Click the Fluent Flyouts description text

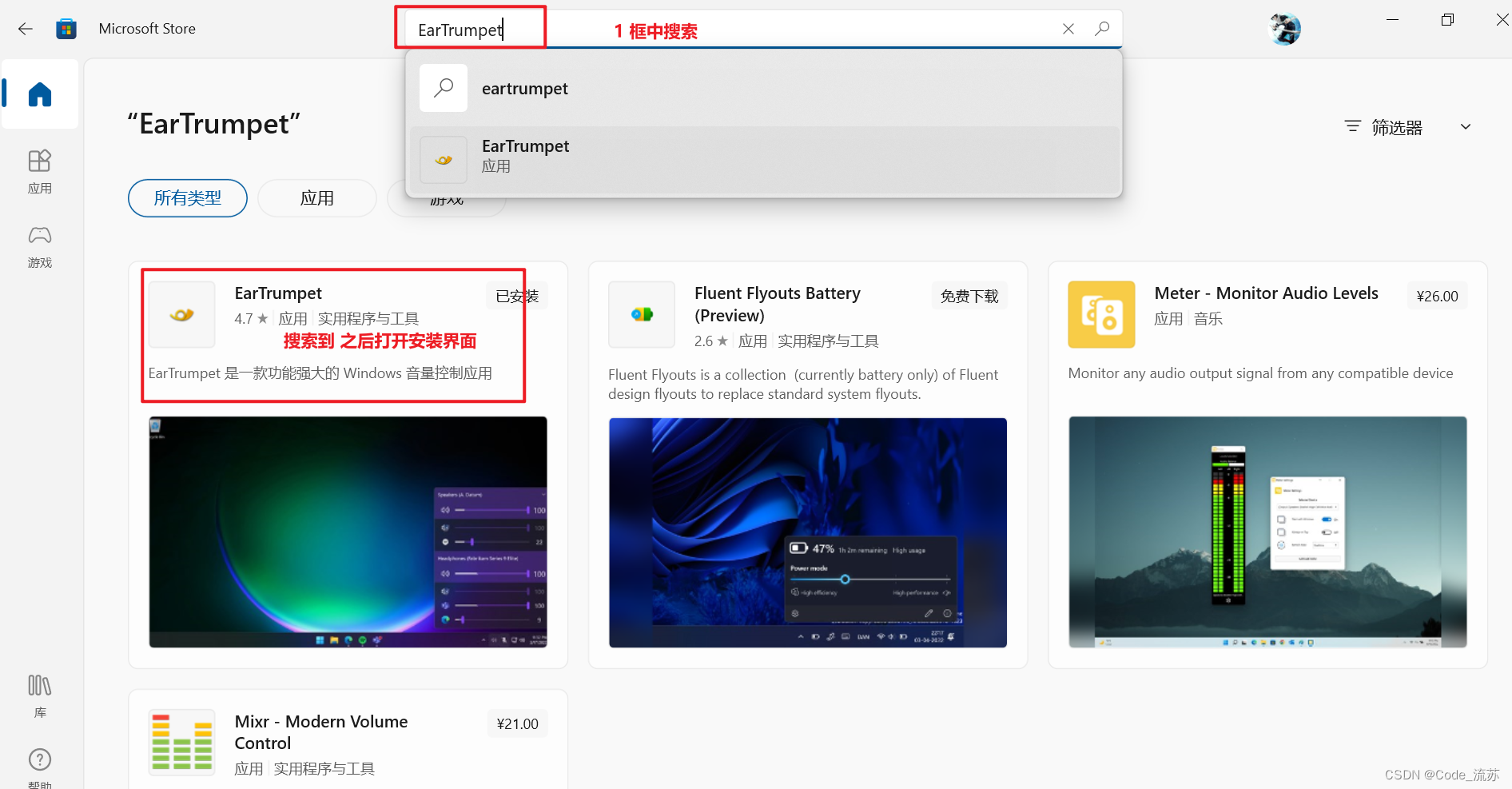(803, 385)
